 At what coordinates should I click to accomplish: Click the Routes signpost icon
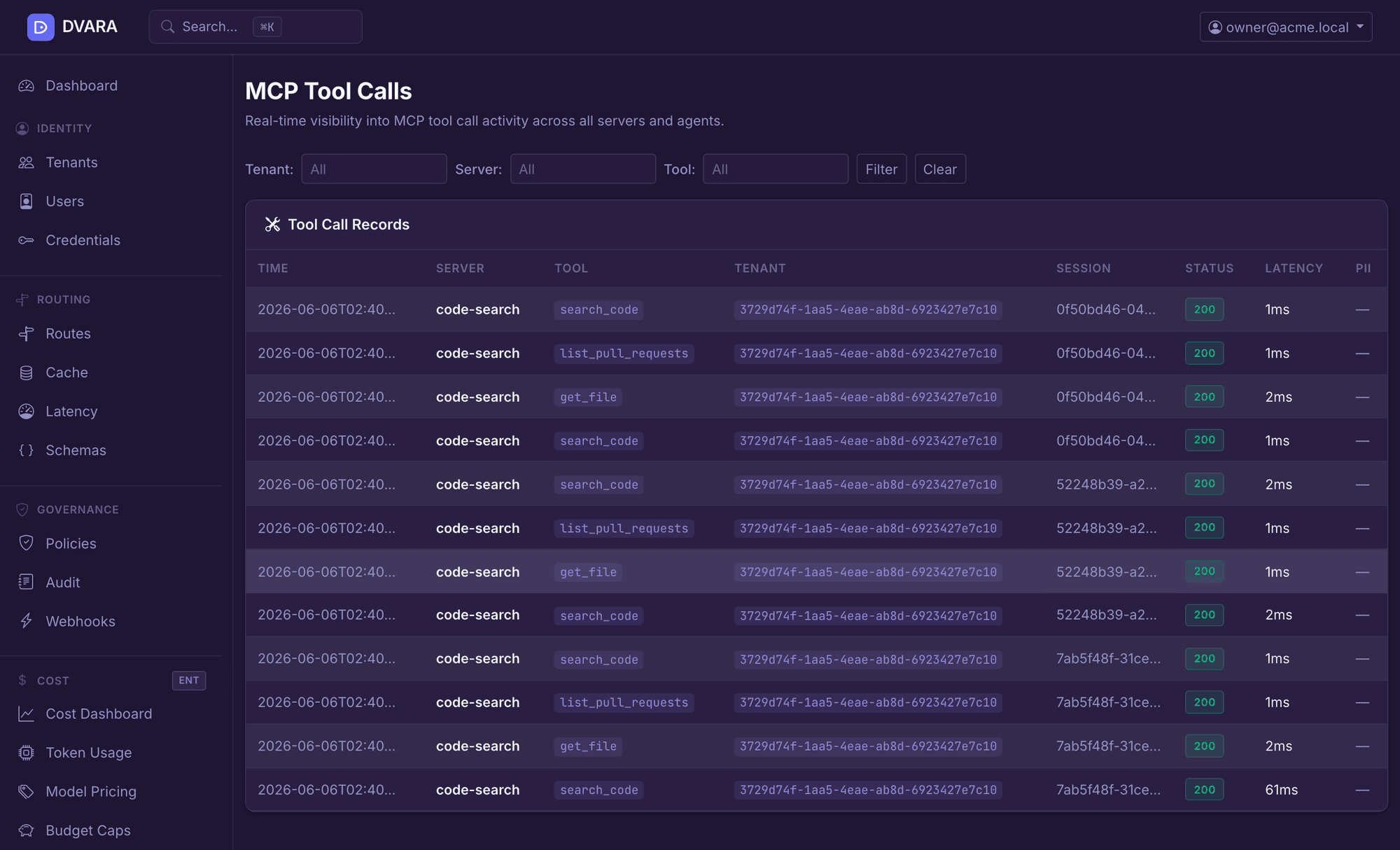tap(27, 334)
